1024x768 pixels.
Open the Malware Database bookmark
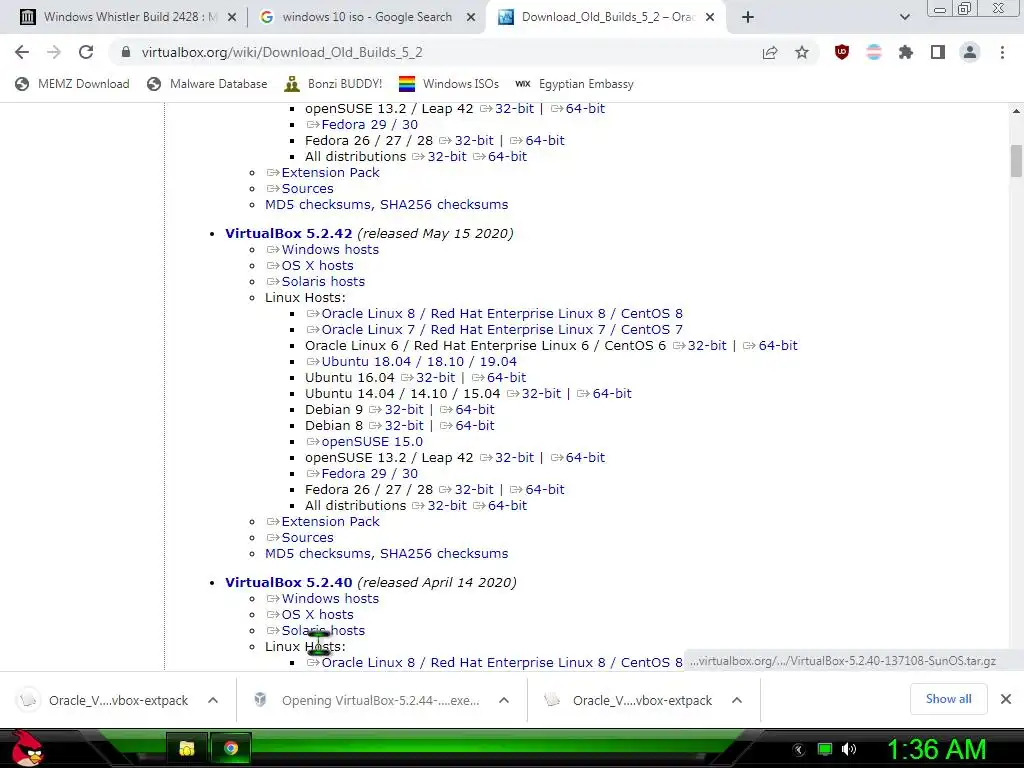[x=207, y=84]
